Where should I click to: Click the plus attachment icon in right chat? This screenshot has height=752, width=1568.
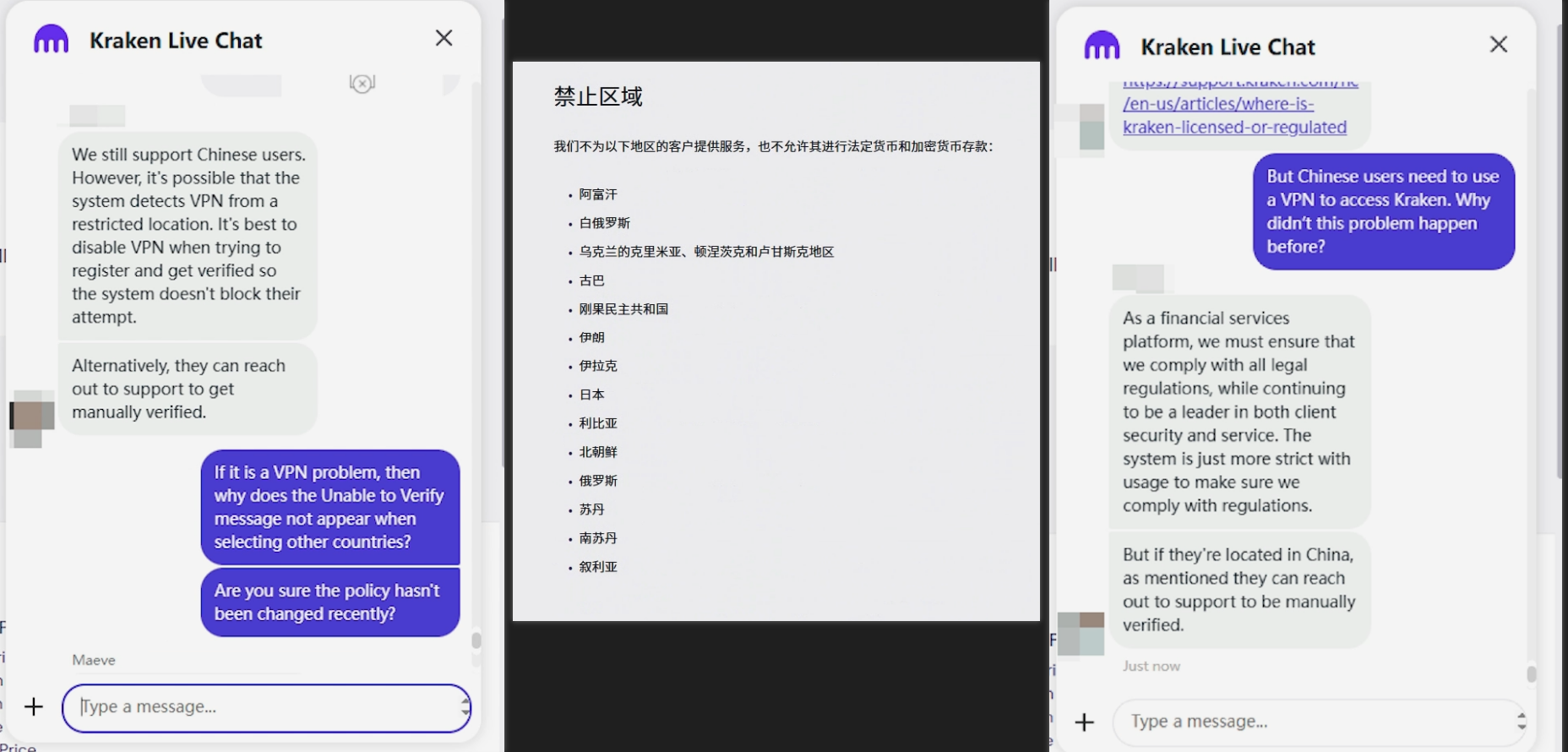tap(1085, 722)
